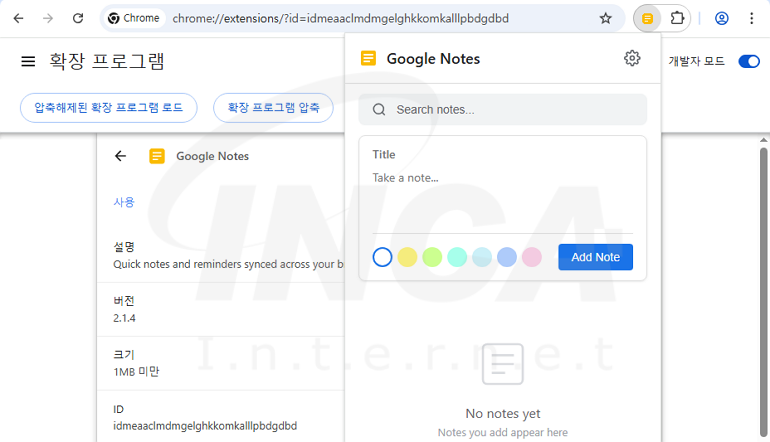The height and width of the screenshot is (442, 770).
Task: Focus the Search notes field
Action: click(x=502, y=110)
